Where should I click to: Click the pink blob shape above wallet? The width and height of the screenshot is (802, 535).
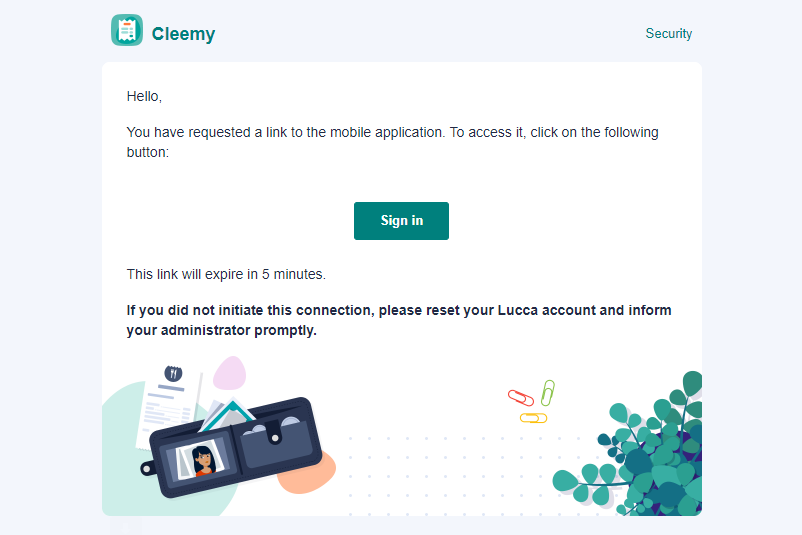point(230,373)
